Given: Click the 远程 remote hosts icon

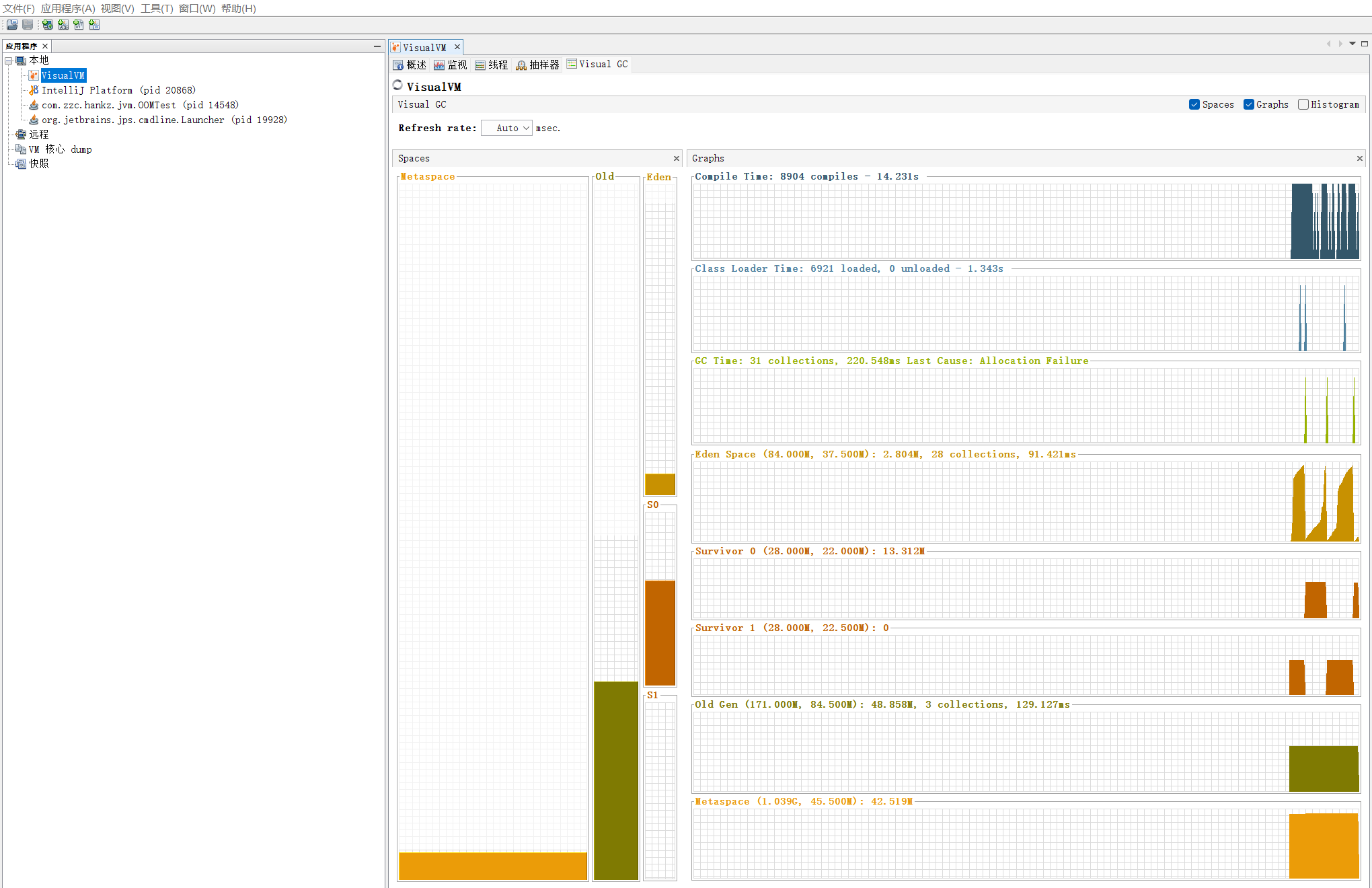Looking at the screenshot, I should pyautogui.click(x=21, y=135).
